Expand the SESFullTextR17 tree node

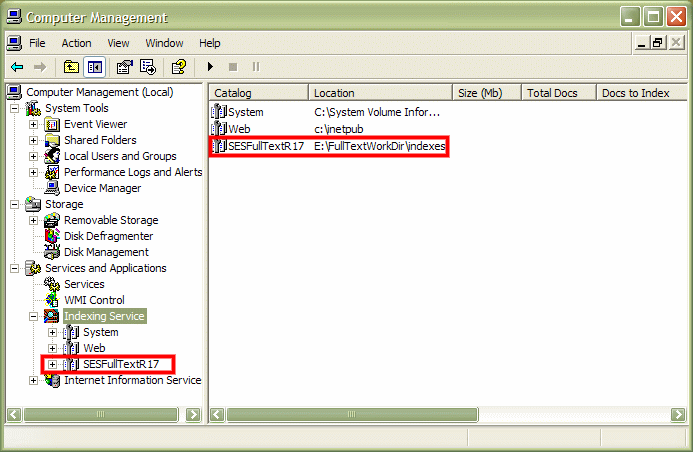(53, 365)
